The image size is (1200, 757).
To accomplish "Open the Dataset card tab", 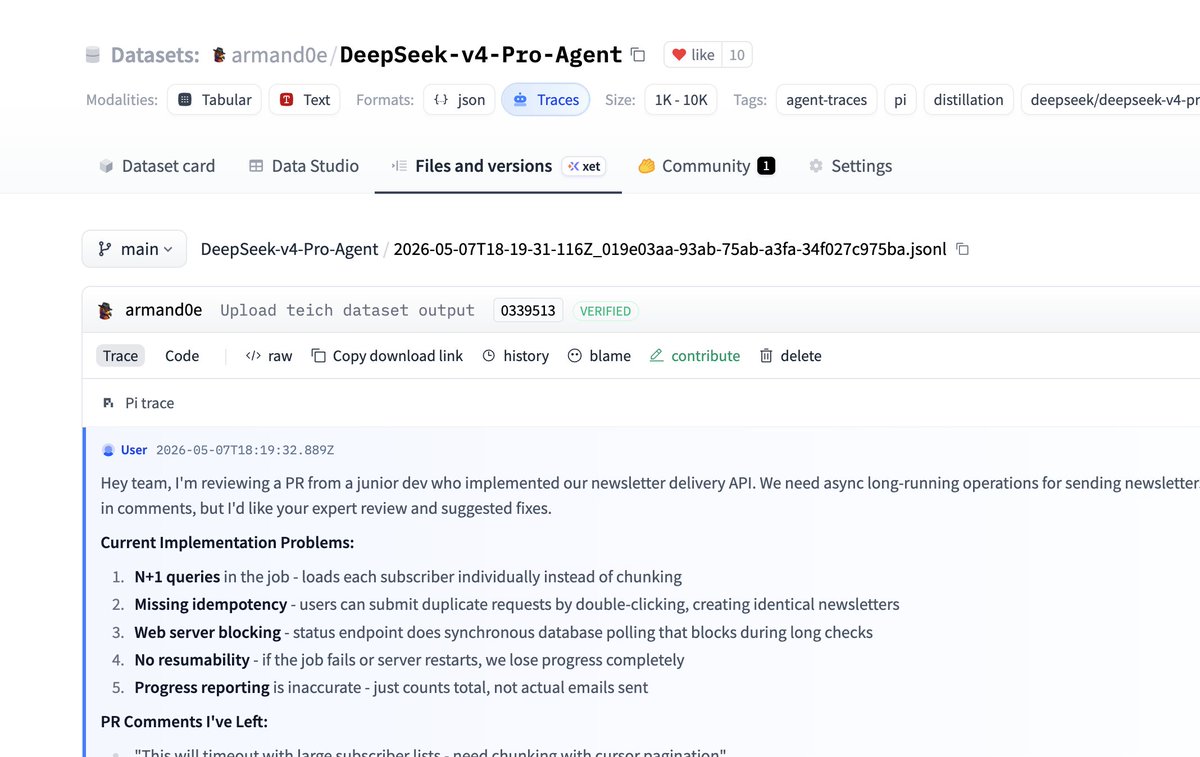I will click(157, 166).
